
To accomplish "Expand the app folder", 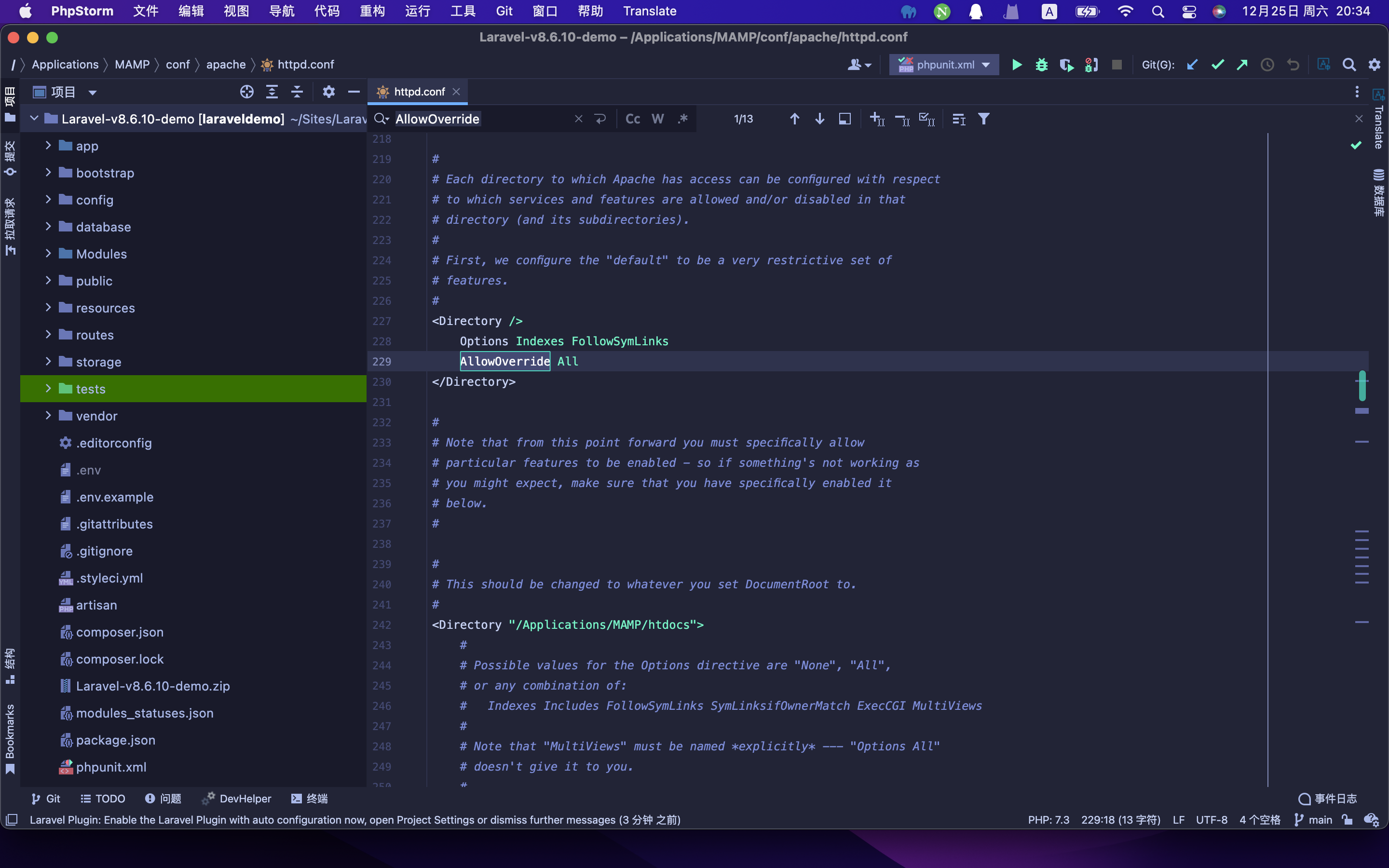I will point(48,146).
